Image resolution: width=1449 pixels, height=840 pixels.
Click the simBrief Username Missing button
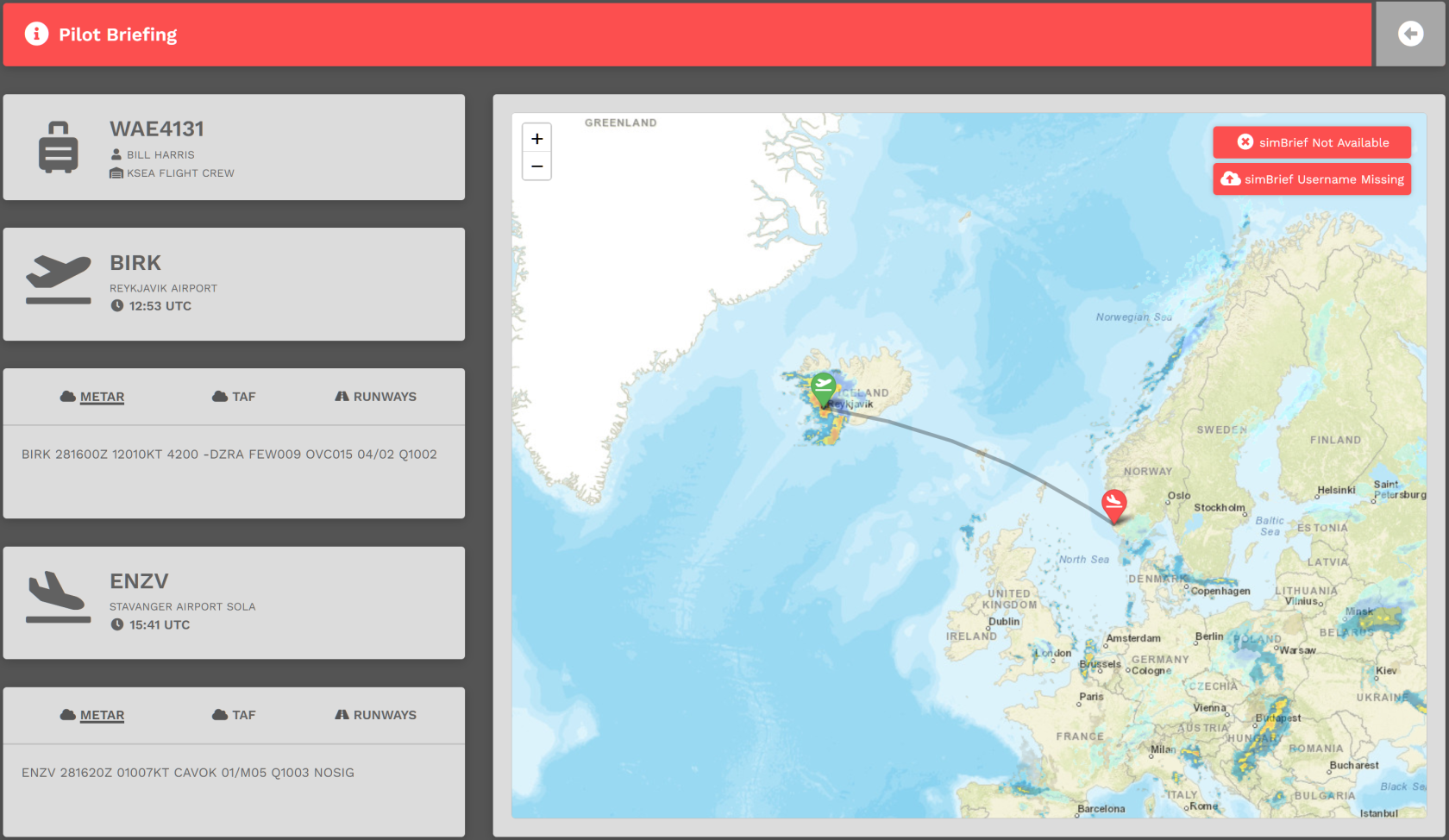point(1312,179)
